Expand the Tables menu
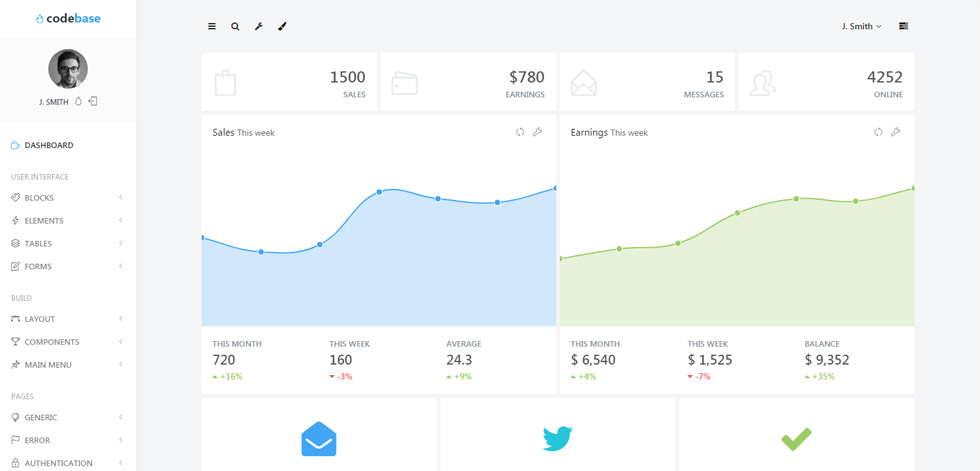The image size is (980, 471). tap(68, 244)
